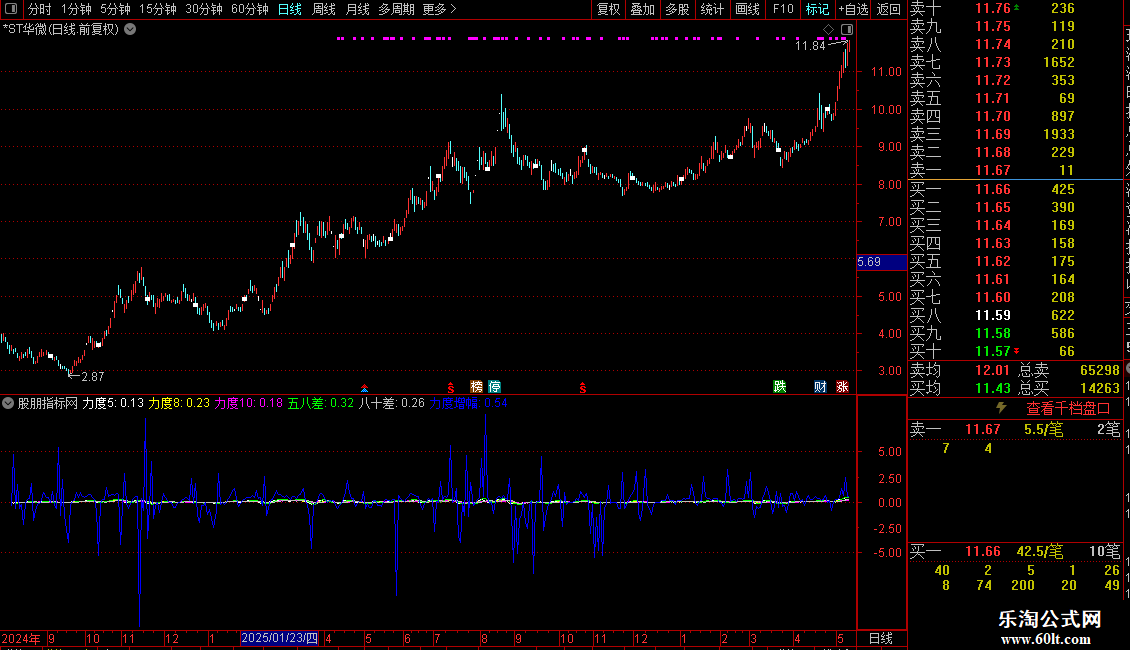Click the 5.69 price label on axis

click(881, 262)
